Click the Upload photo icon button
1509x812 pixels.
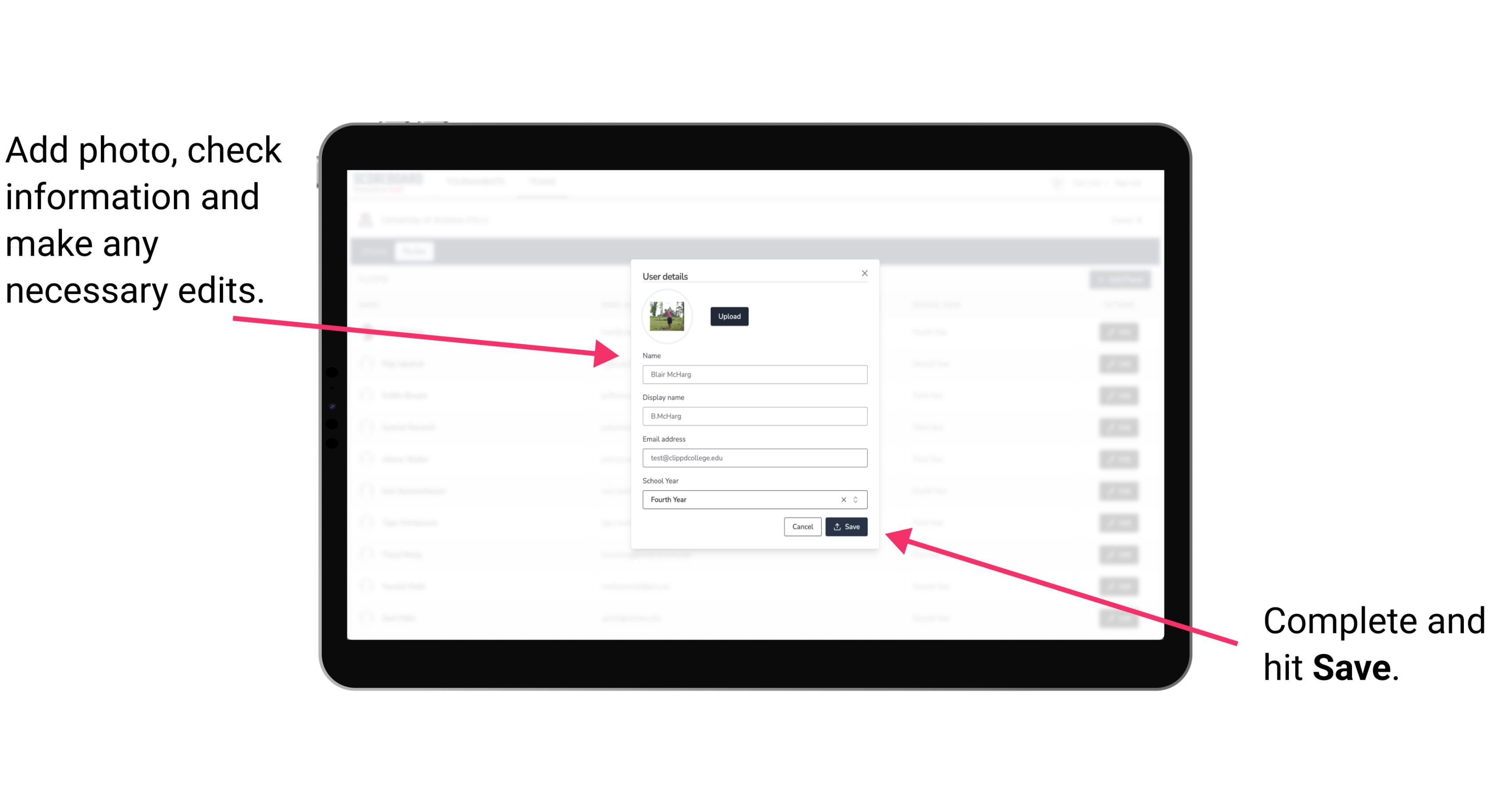coord(729,316)
